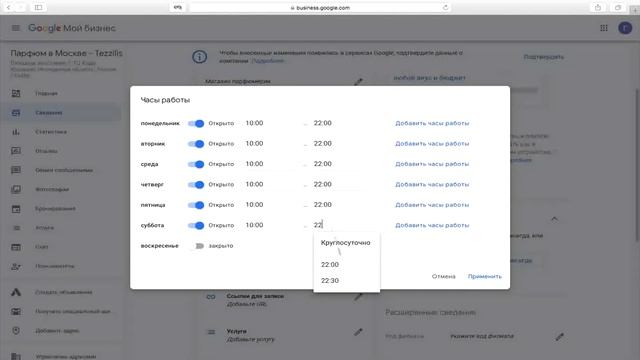Show all browser tabs overview

pos(618,7)
